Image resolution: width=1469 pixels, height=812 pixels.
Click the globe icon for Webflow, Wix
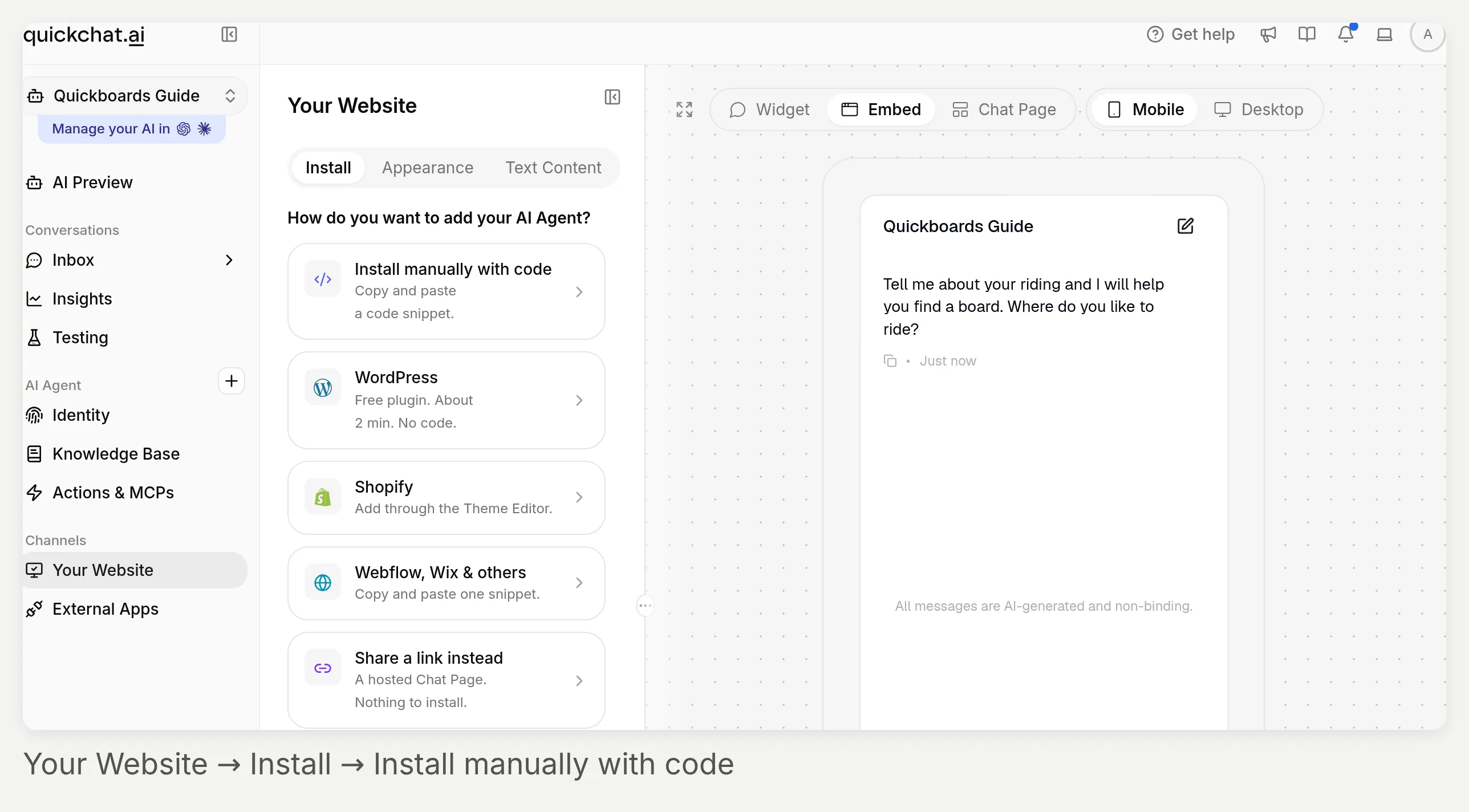point(323,583)
